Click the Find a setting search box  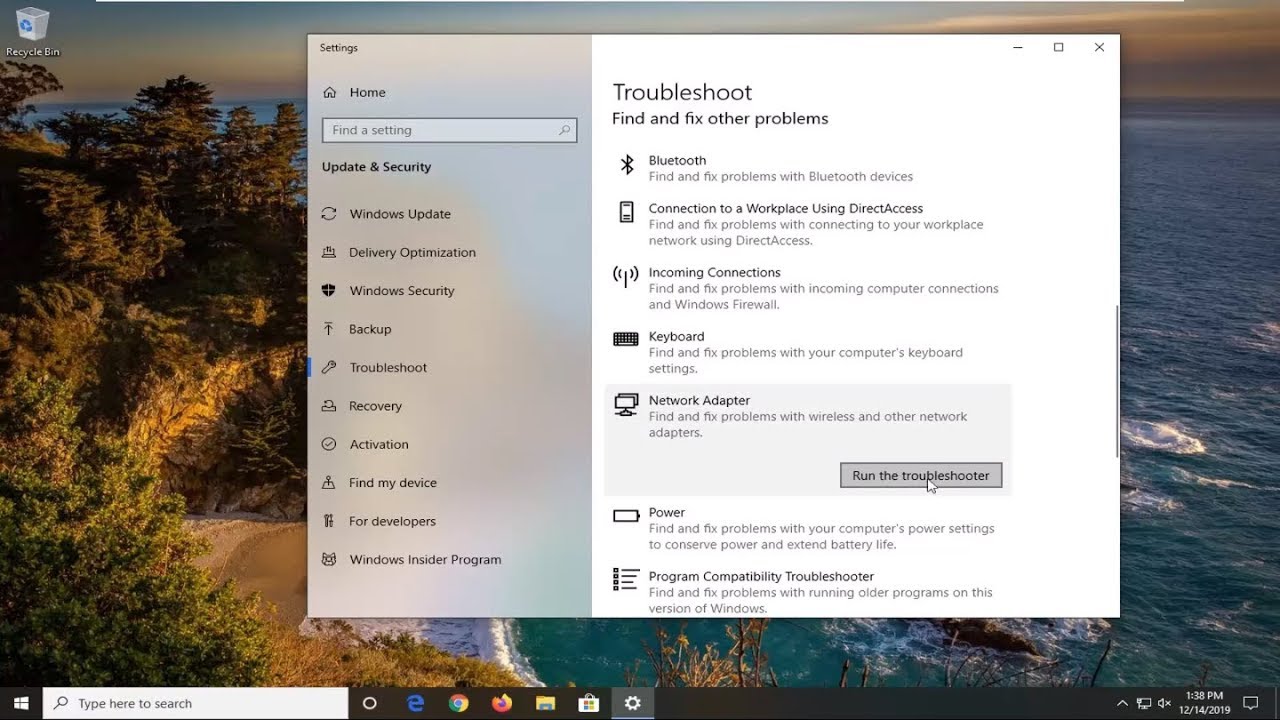click(x=449, y=130)
